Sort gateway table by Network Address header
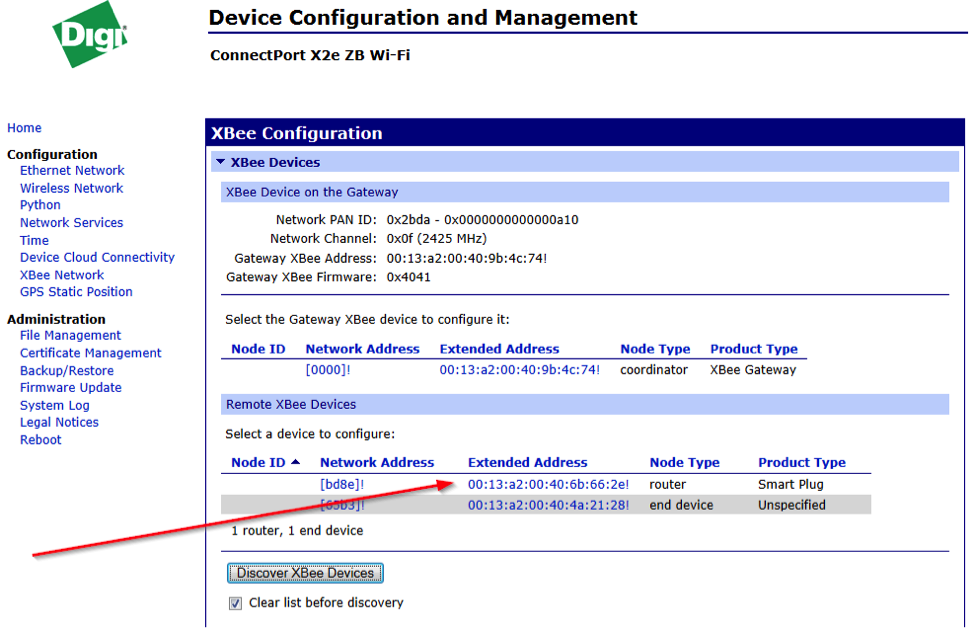 tap(363, 349)
